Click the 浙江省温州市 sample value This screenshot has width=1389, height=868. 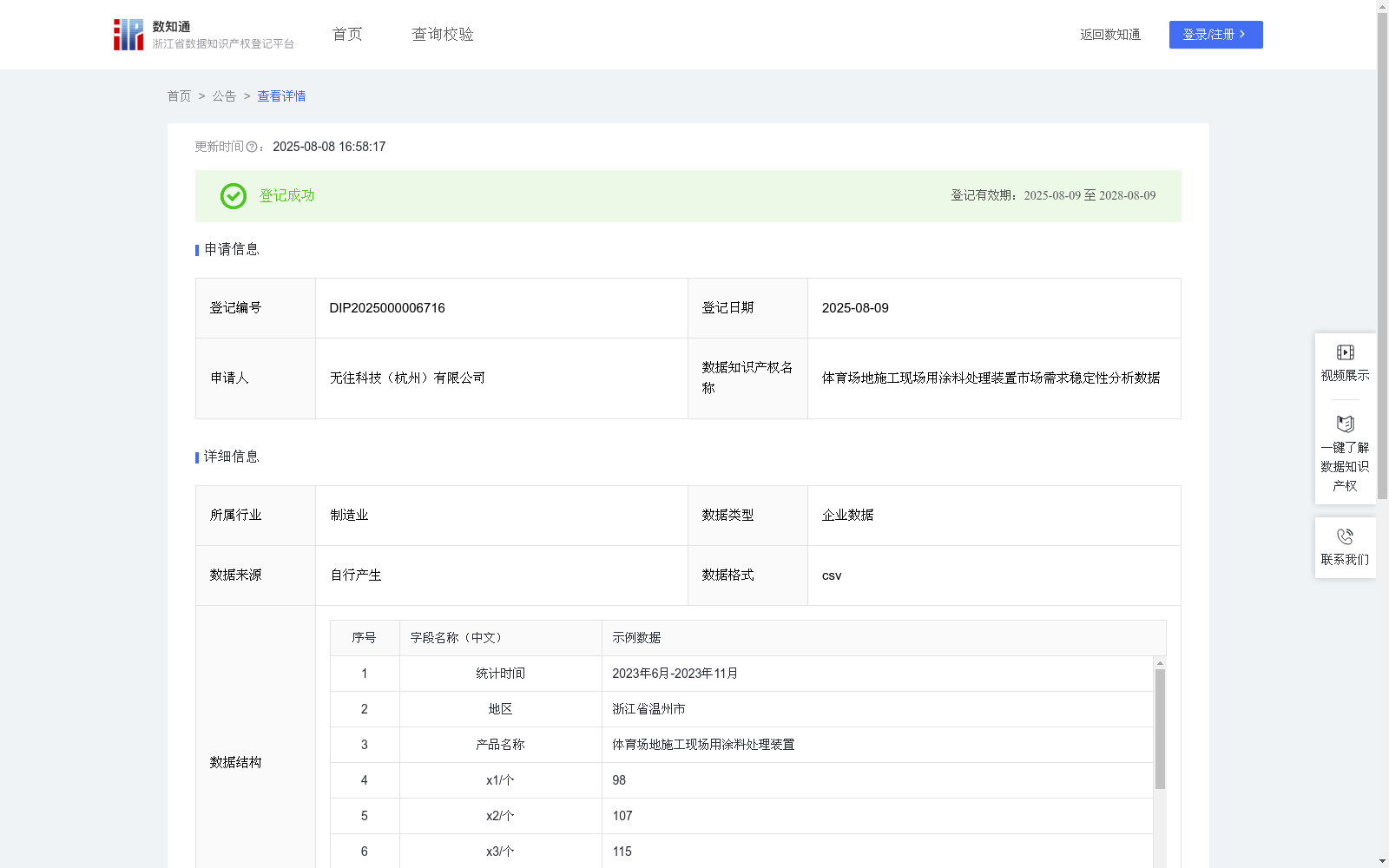coord(648,709)
